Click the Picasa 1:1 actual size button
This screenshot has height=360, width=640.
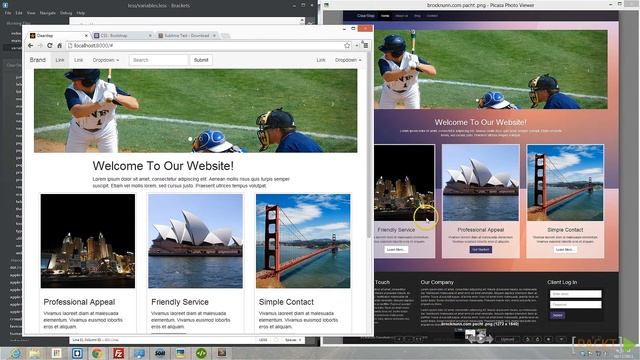[419, 339]
